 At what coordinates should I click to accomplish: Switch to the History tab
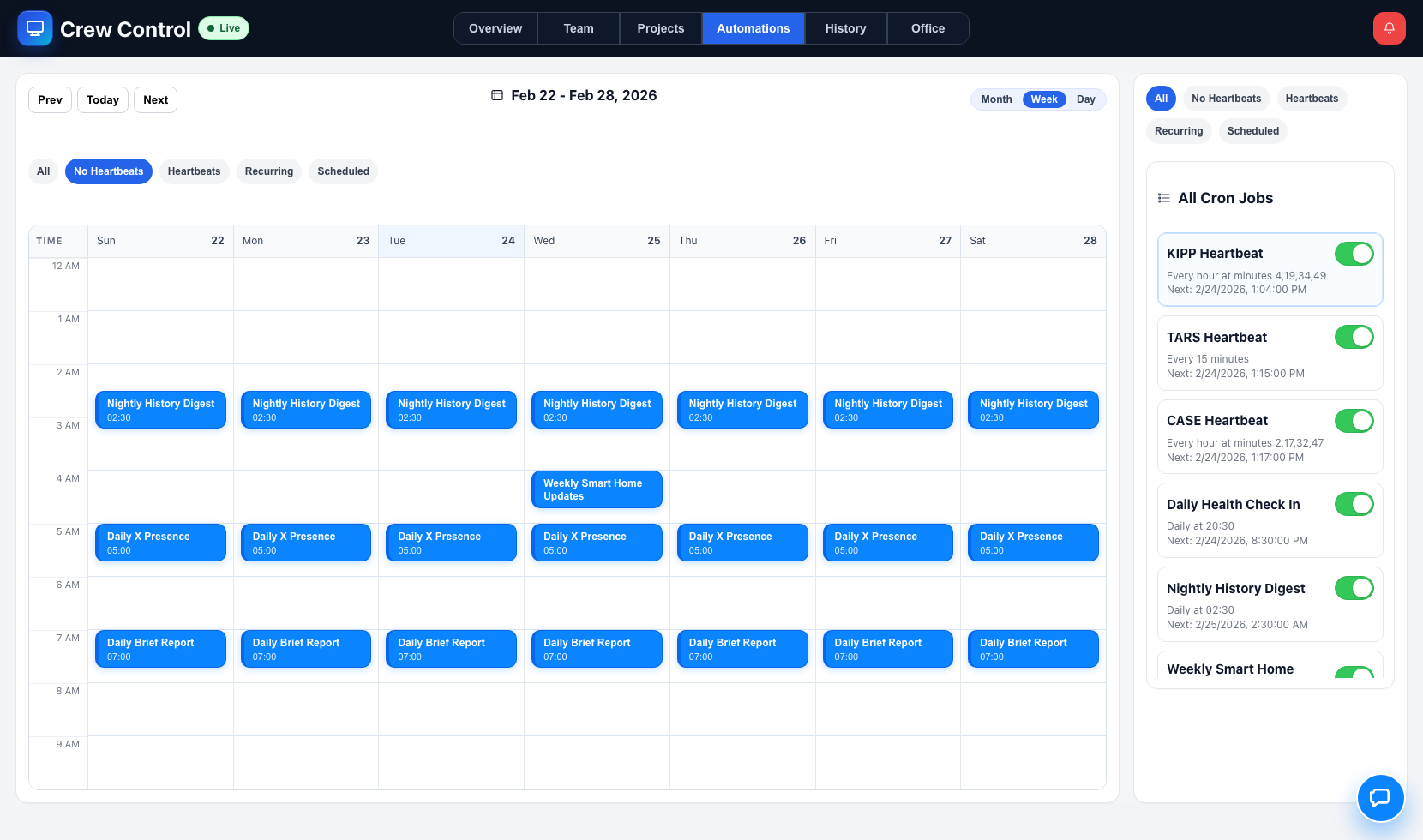tap(845, 28)
